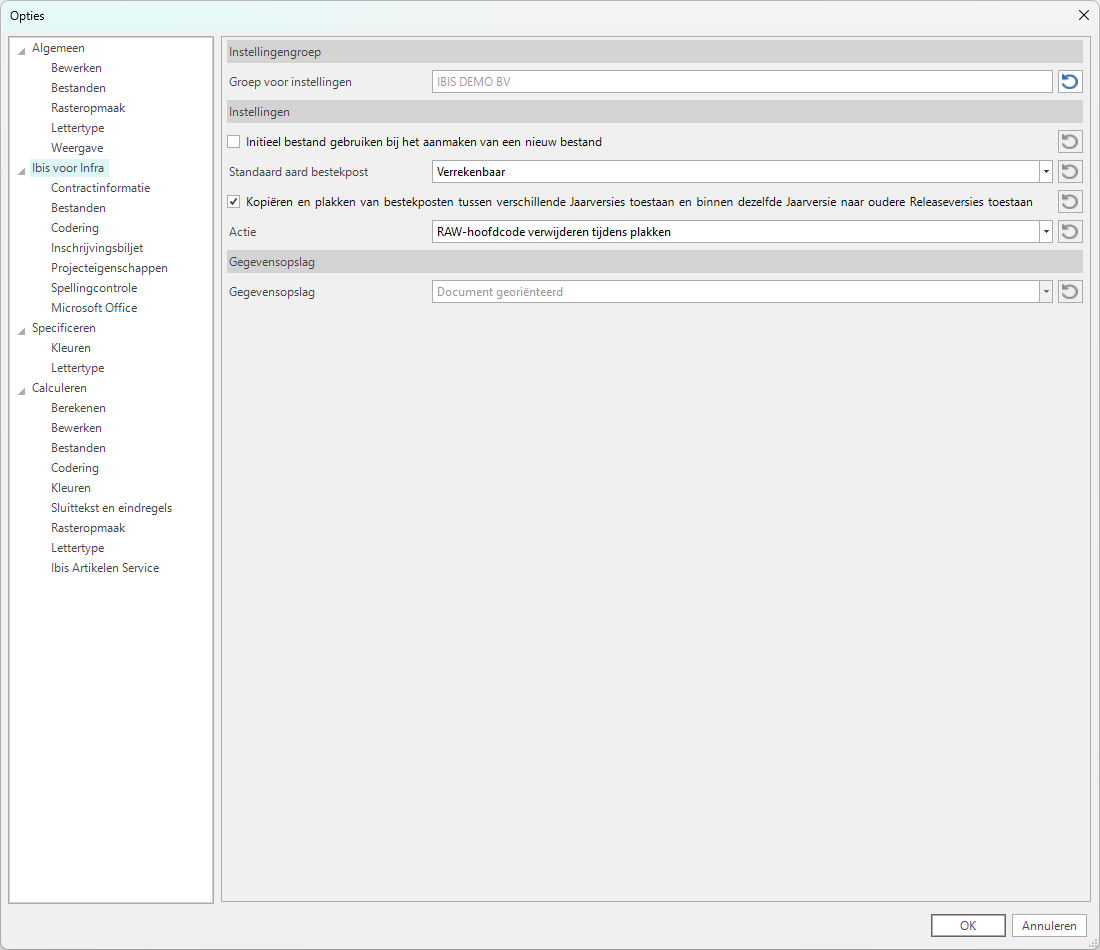Collapse the Calculeren tree node
Screen dimensions: 1100x950
tap(22, 390)
